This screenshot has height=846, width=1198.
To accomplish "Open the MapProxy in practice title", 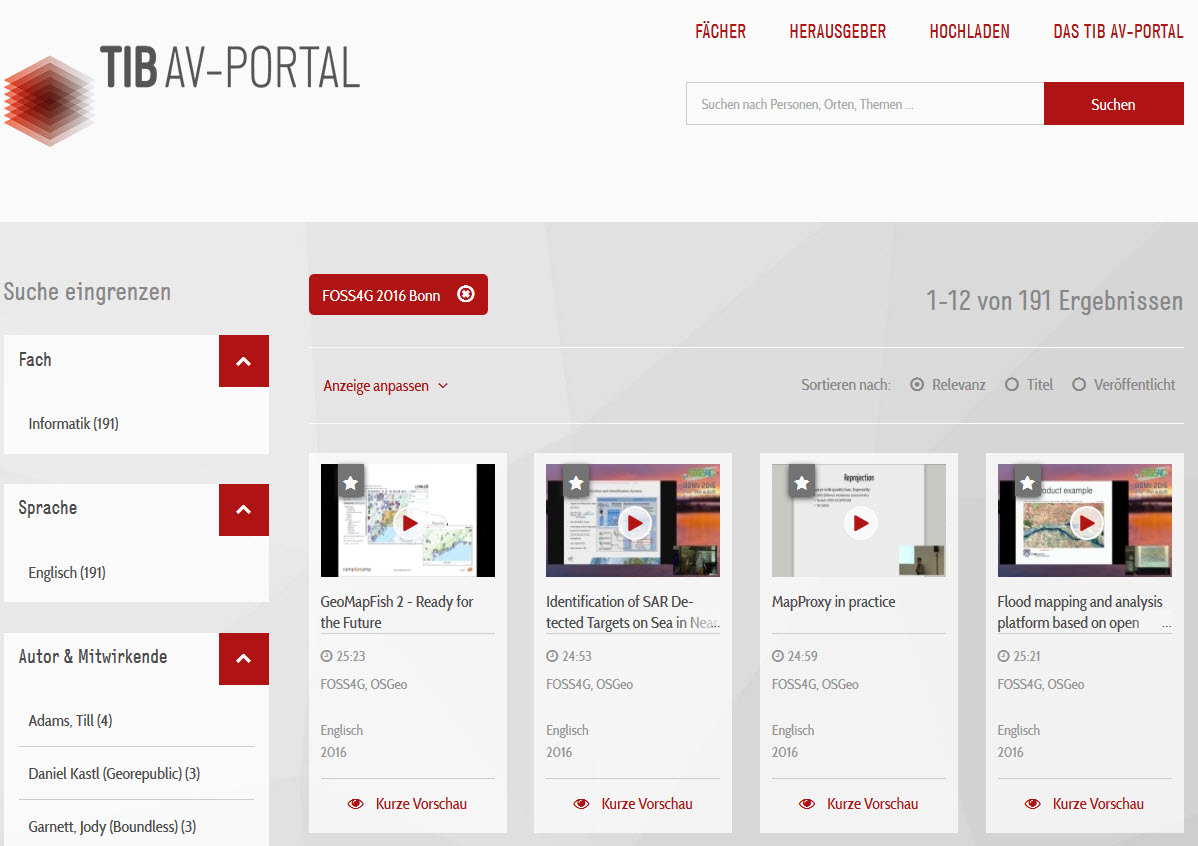I will (834, 602).
